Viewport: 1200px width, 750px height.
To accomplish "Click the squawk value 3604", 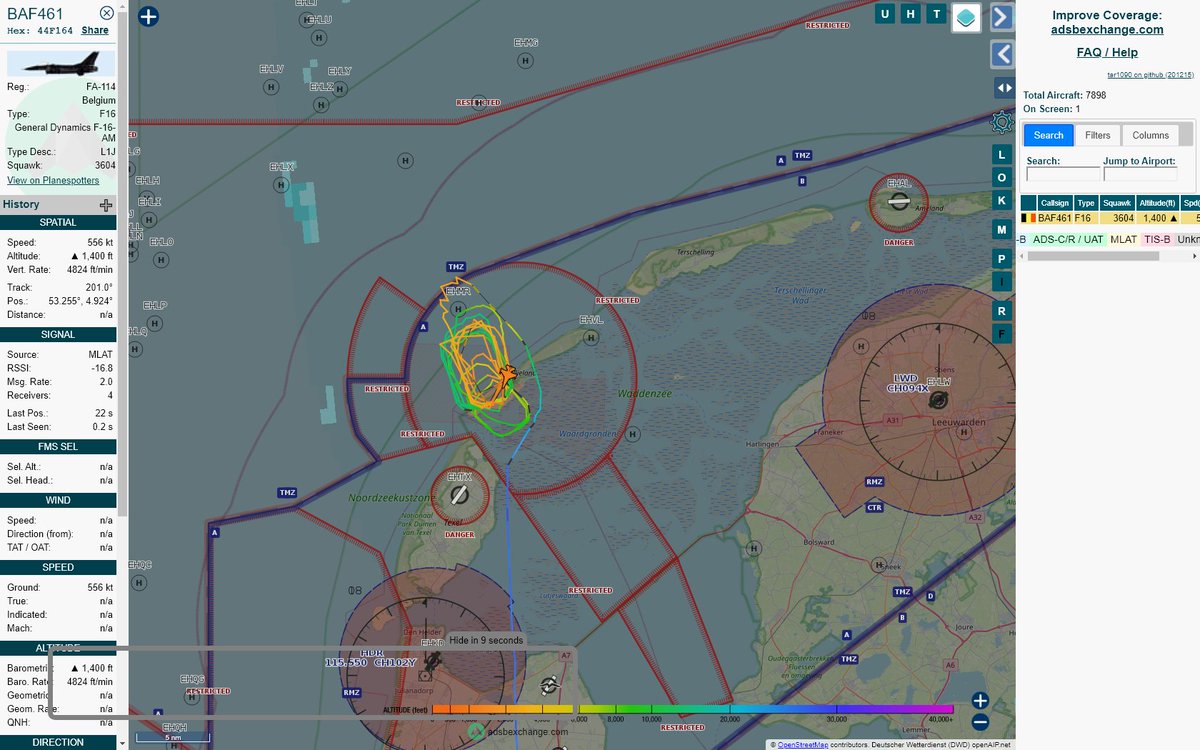I will [x=105, y=166].
